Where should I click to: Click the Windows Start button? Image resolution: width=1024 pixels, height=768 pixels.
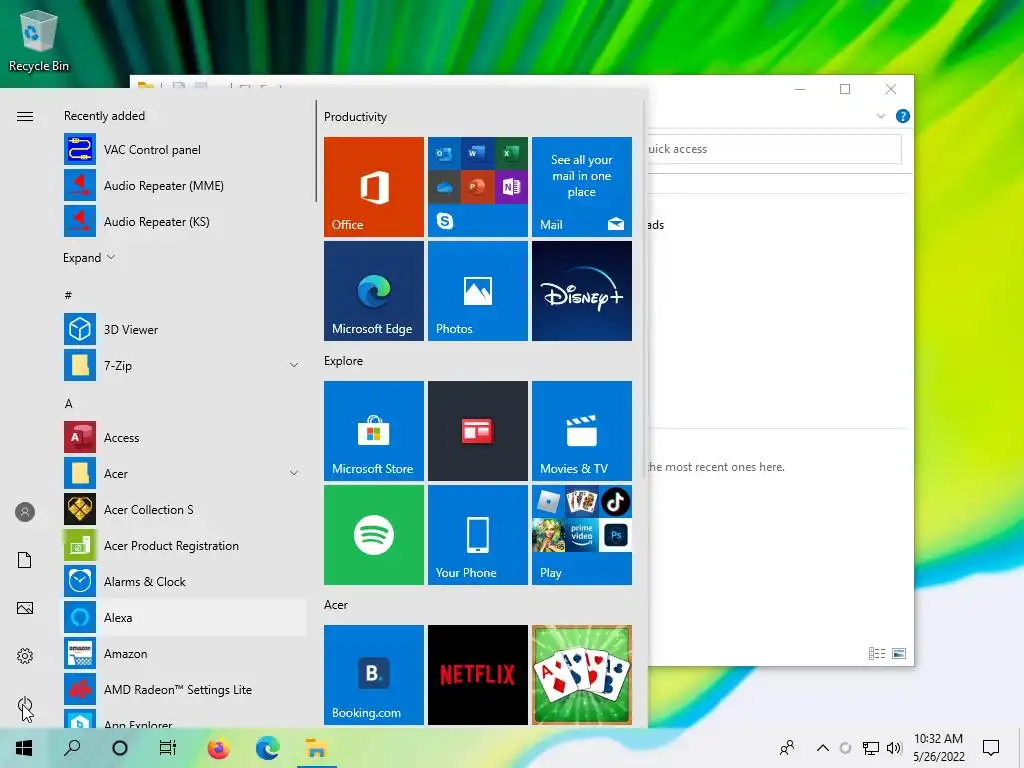click(x=24, y=748)
